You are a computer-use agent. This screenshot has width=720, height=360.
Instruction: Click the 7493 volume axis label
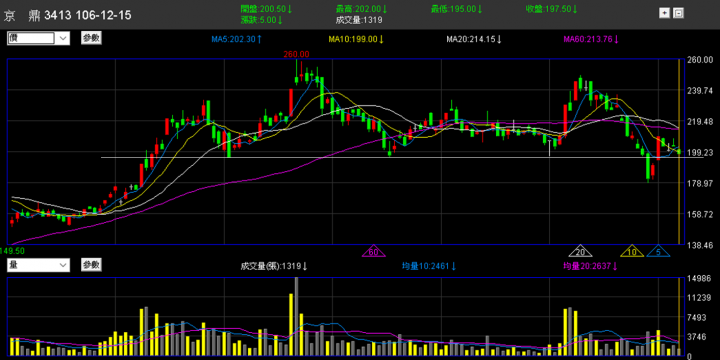tap(697, 318)
